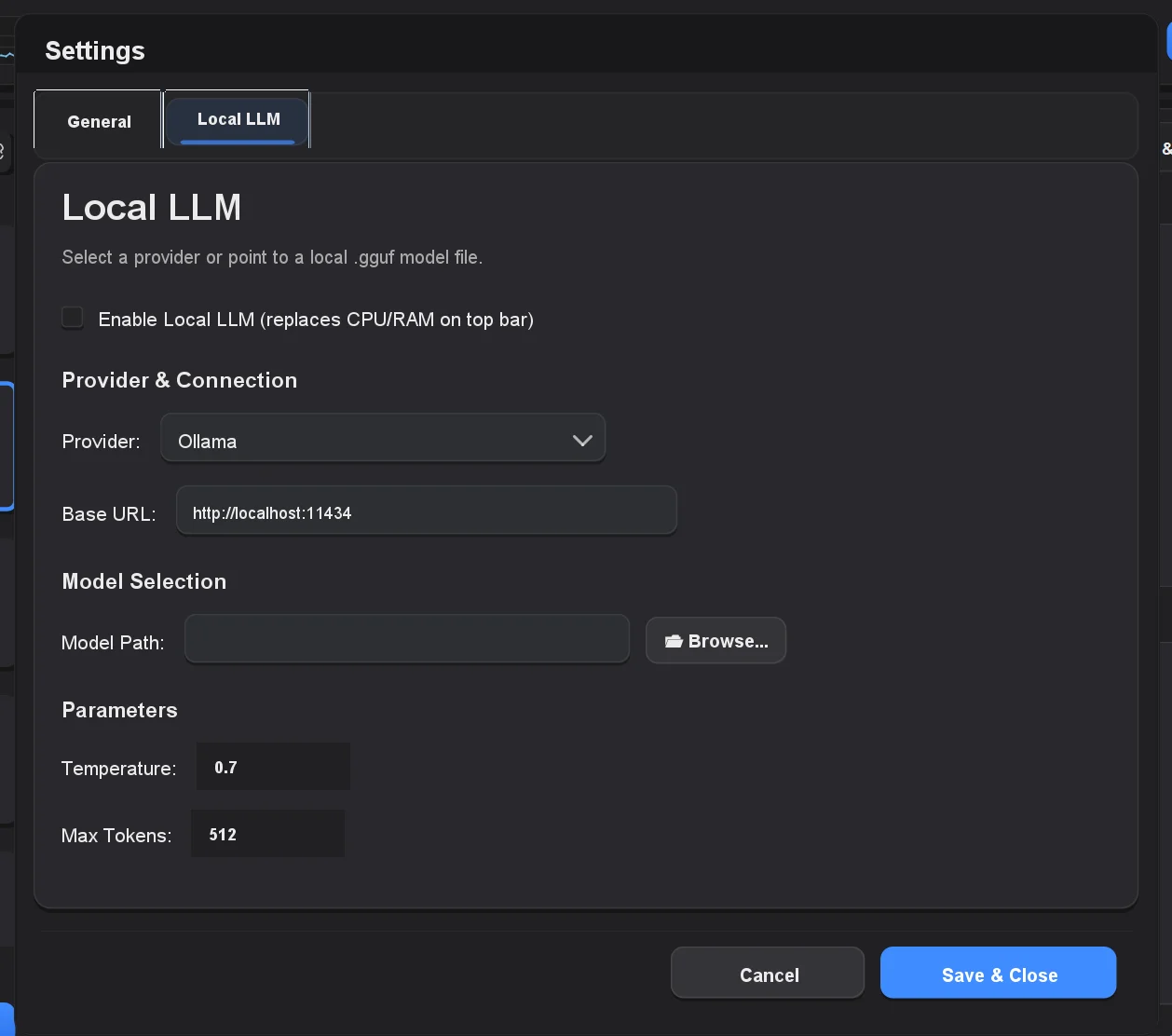
Task: Click the Max Tokens value field
Action: click(x=267, y=834)
